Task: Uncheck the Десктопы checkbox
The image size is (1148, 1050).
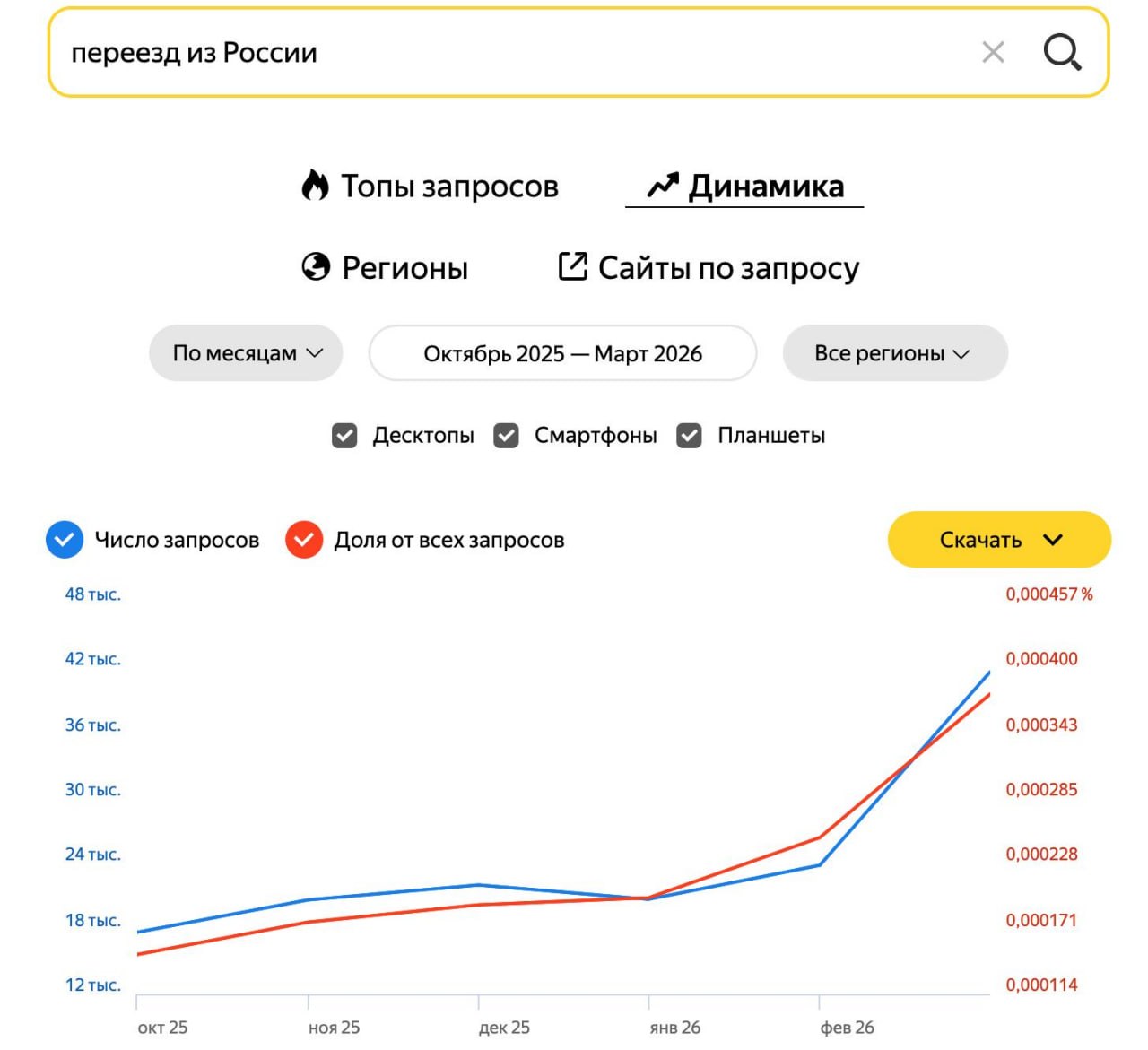Action: 344,436
